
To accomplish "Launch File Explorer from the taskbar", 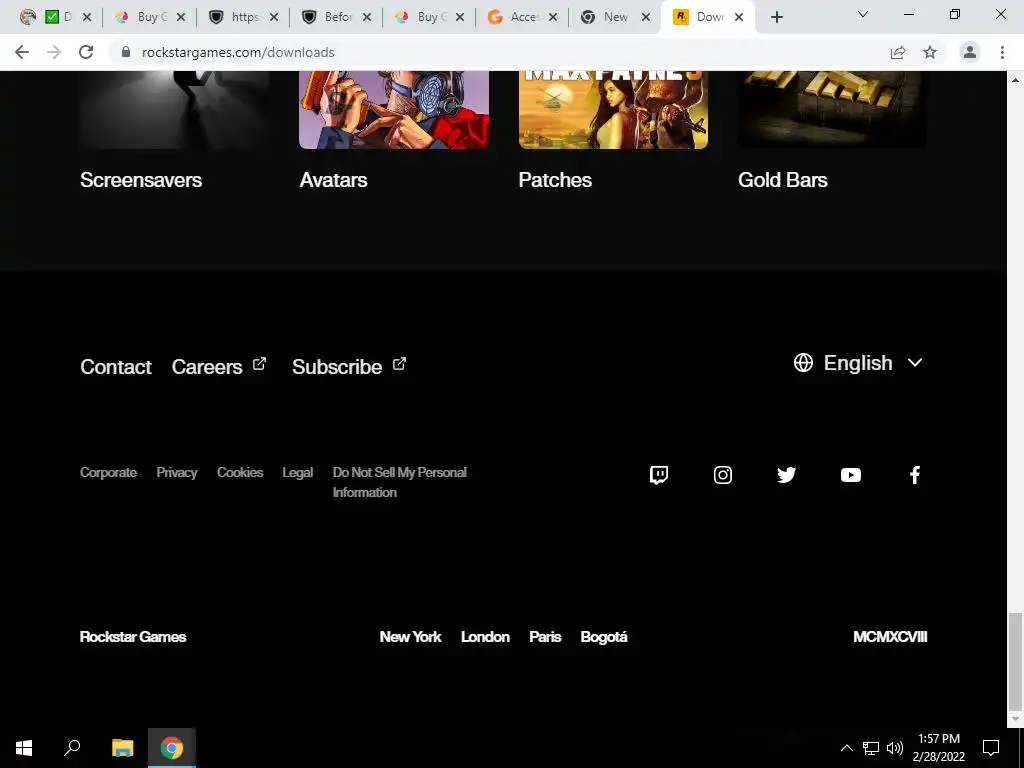I will coord(122,748).
